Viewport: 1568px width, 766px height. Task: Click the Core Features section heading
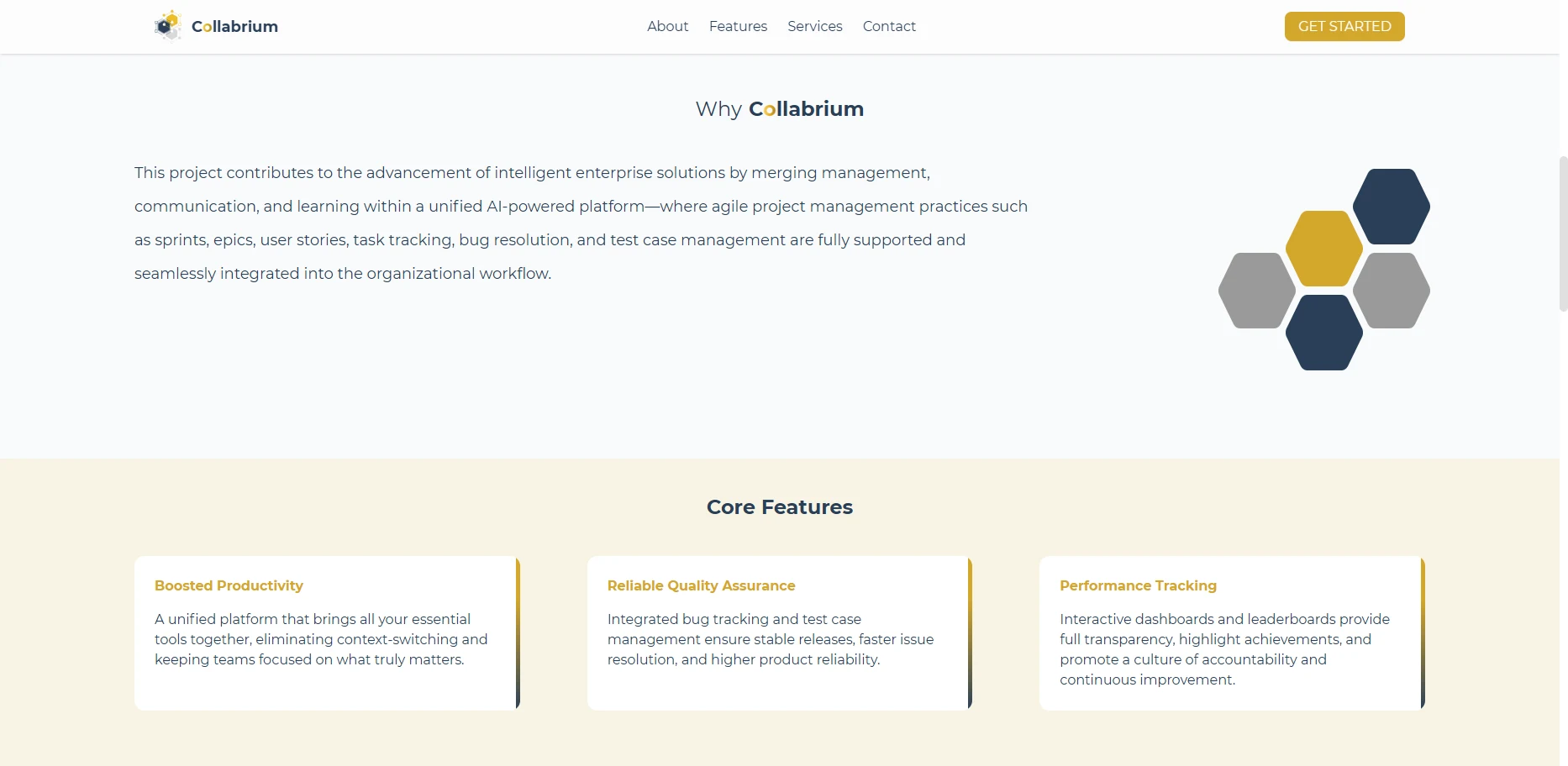(780, 507)
